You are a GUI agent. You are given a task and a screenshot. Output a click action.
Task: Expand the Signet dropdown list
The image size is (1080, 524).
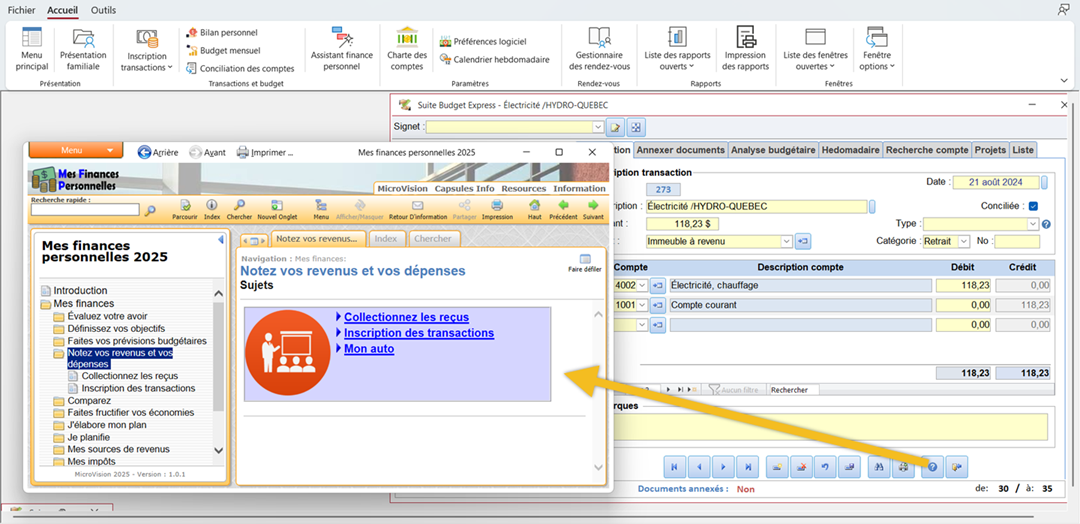pyautogui.click(x=598, y=127)
